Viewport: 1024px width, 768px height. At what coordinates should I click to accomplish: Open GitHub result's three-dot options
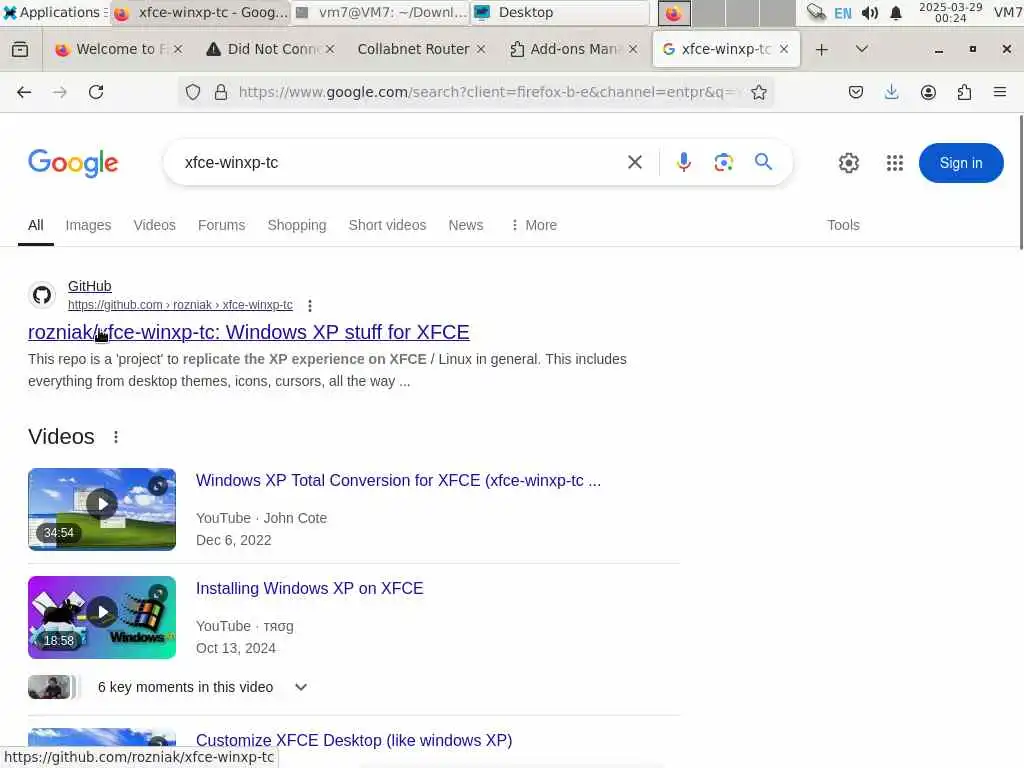(310, 306)
